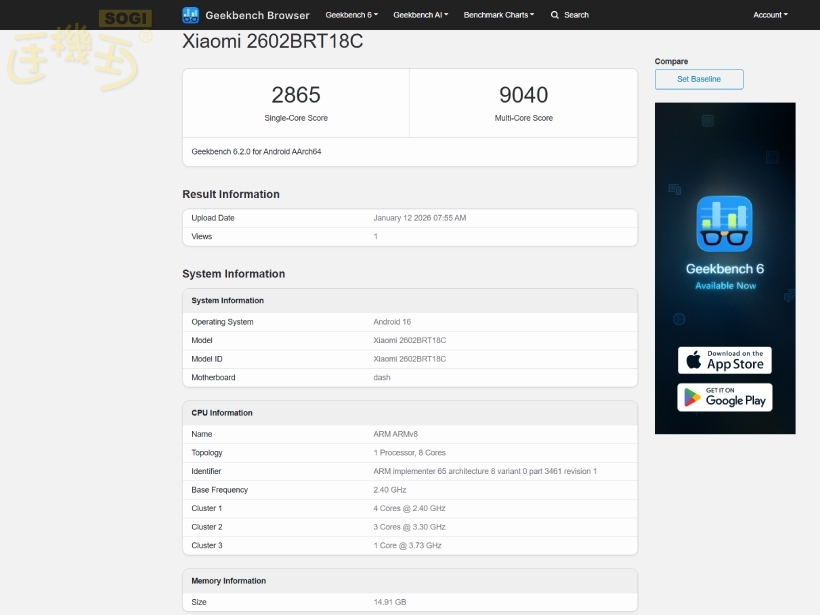
Task: Open the Account menu
Action: pos(770,15)
